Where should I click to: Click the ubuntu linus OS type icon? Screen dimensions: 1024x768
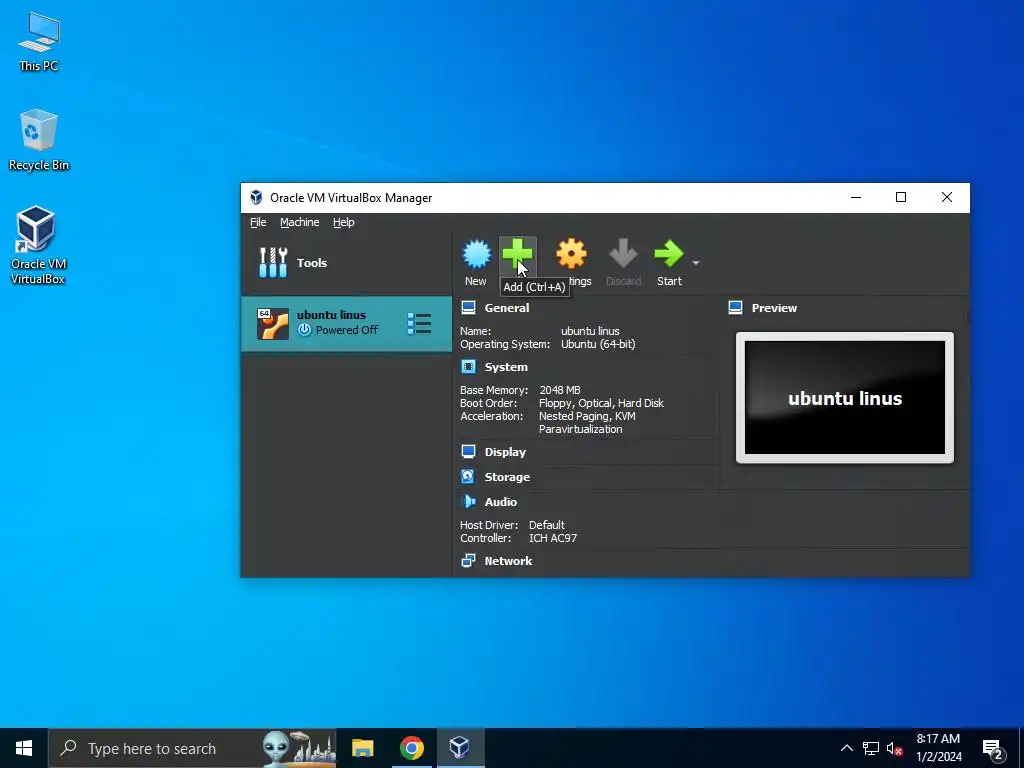click(273, 324)
